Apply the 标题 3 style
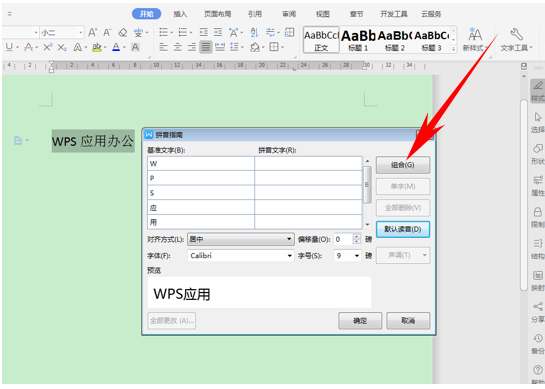The width and height of the screenshot is (545, 389). click(x=432, y=40)
